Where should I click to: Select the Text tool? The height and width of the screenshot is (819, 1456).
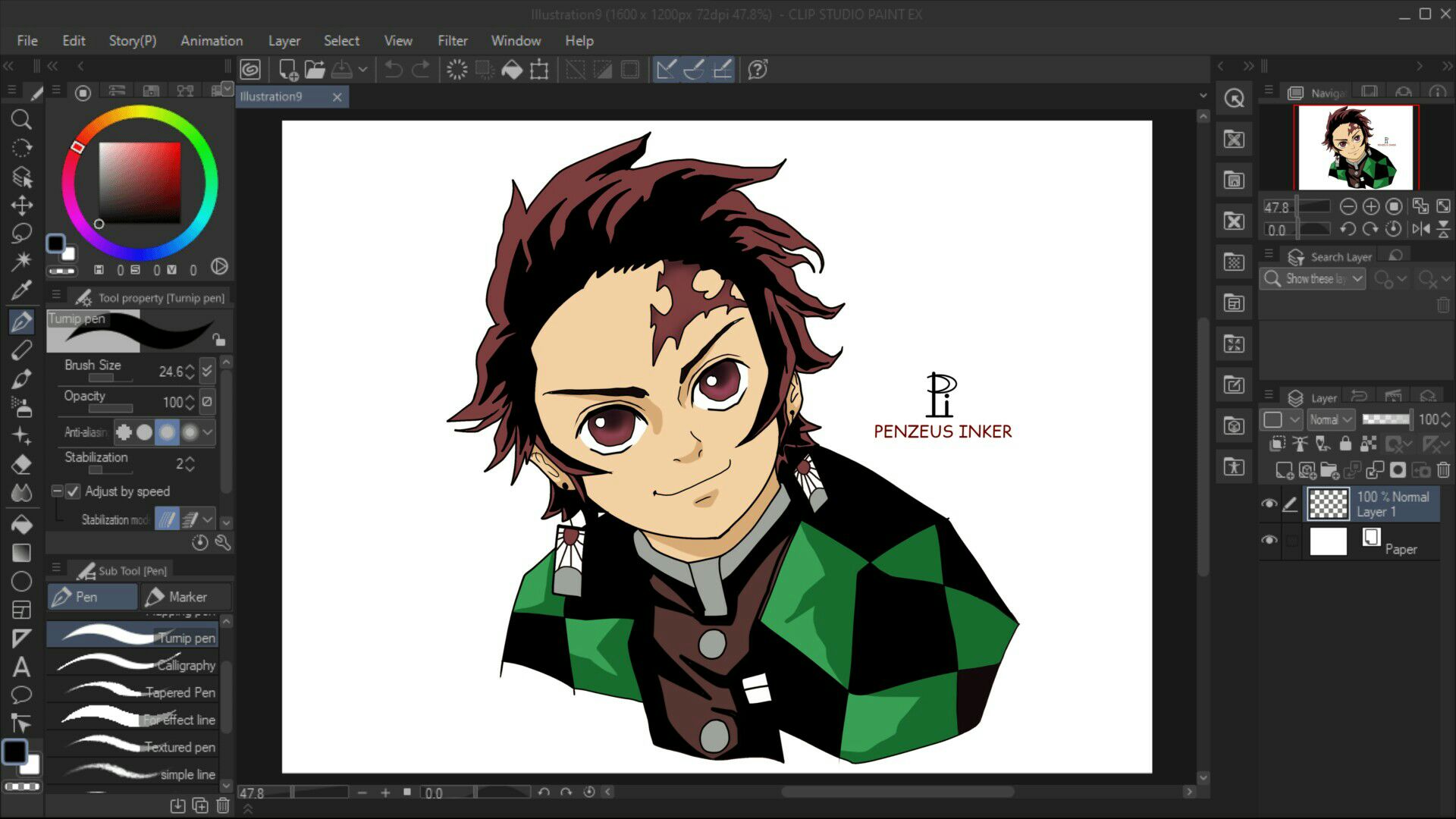(x=21, y=667)
